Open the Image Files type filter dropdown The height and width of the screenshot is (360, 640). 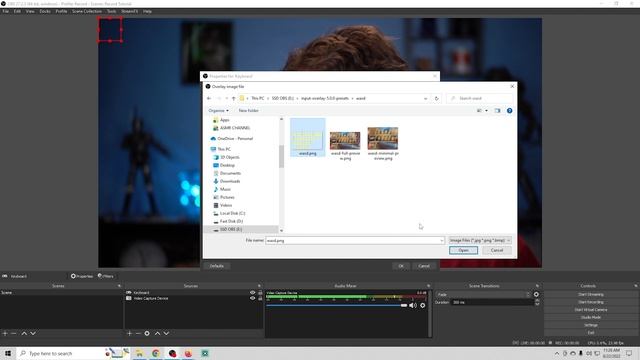(x=480, y=240)
